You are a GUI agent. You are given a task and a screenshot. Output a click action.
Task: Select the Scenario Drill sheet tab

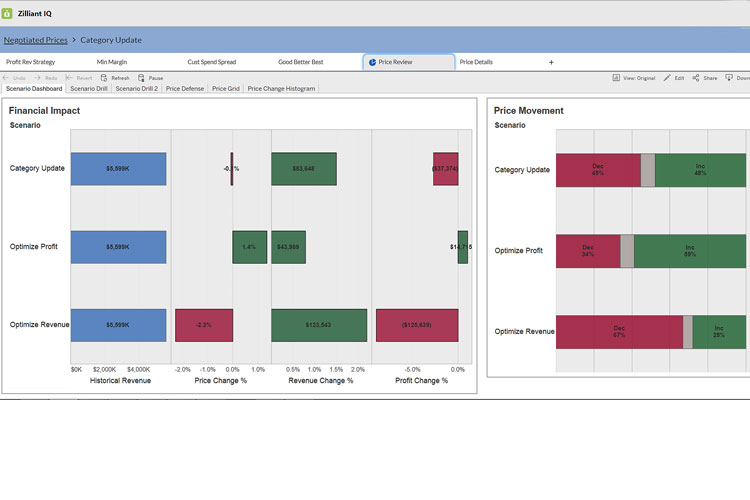pyautogui.click(x=89, y=89)
